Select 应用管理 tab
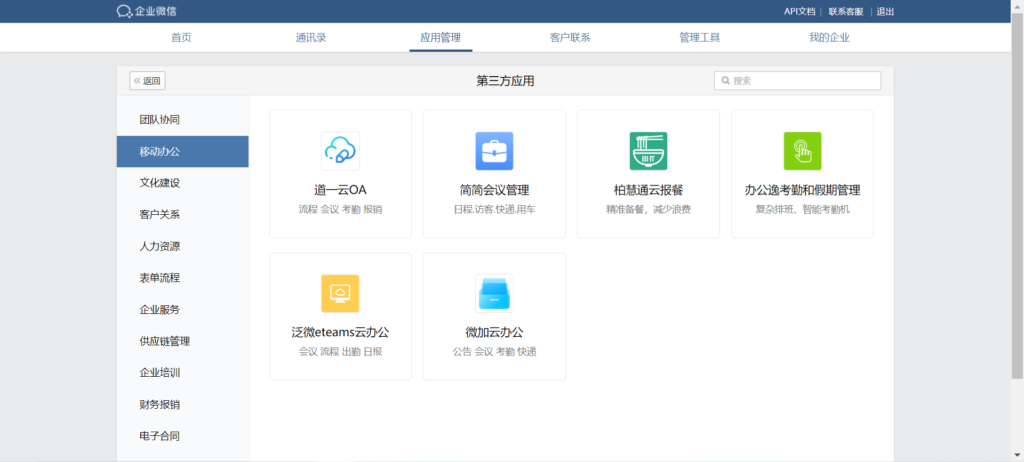The width and height of the screenshot is (1024, 462). 441,37
